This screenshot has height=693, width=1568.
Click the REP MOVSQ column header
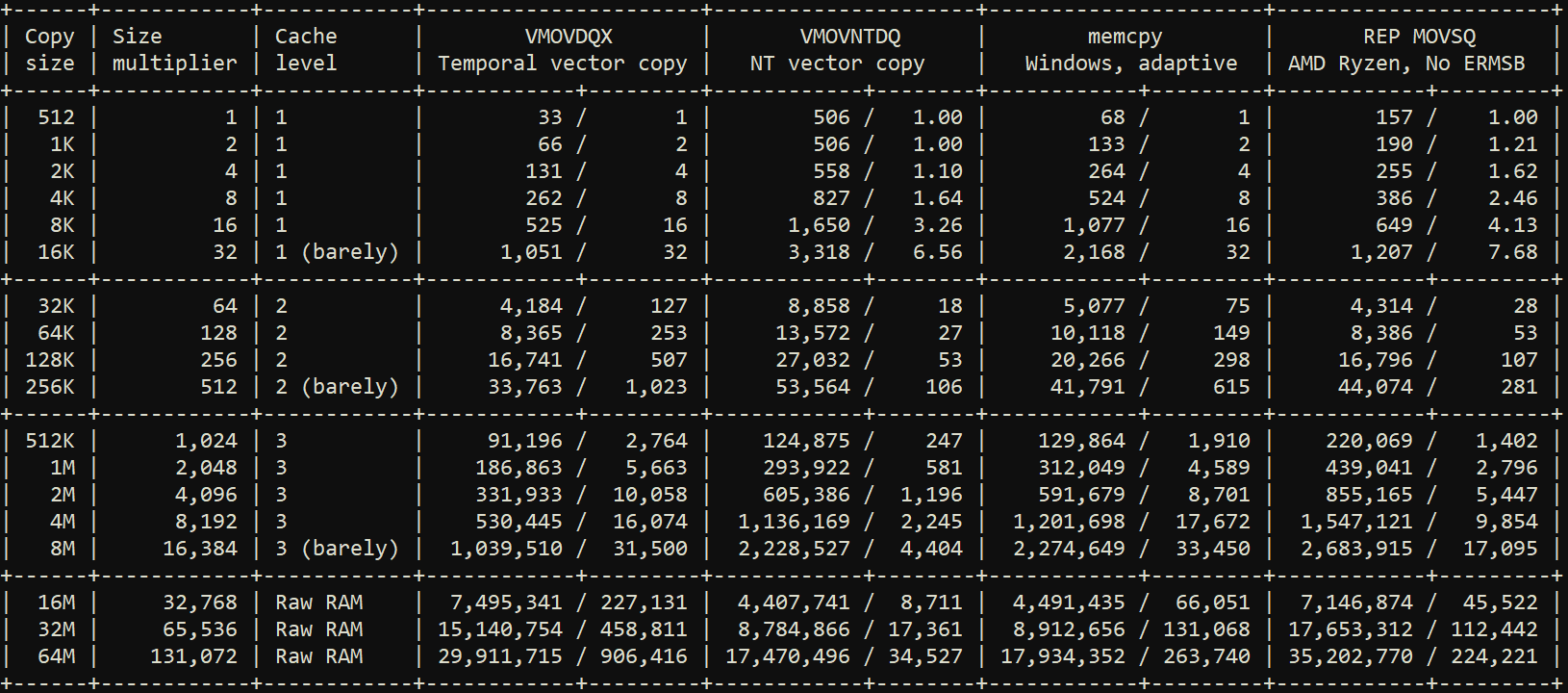point(1419,37)
